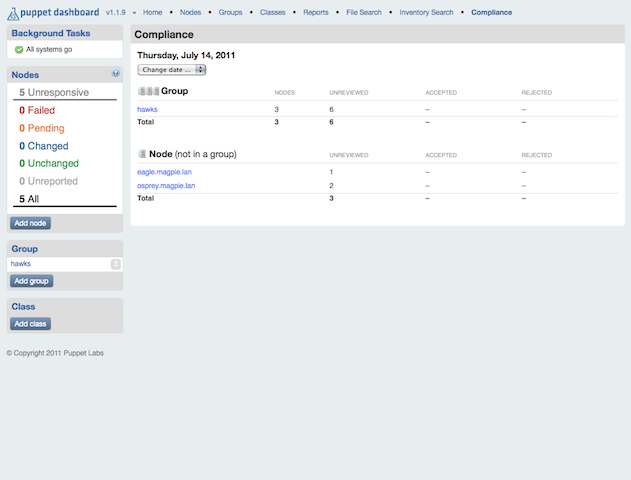Viewport: 631px width, 480px height.
Task: Click UNREVIEWED header in the Group table
Action: click(349, 93)
